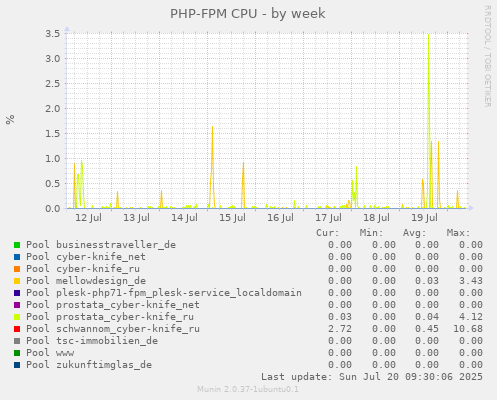Click the prostata_cyber-knife_ru average value 0.04

427,317
